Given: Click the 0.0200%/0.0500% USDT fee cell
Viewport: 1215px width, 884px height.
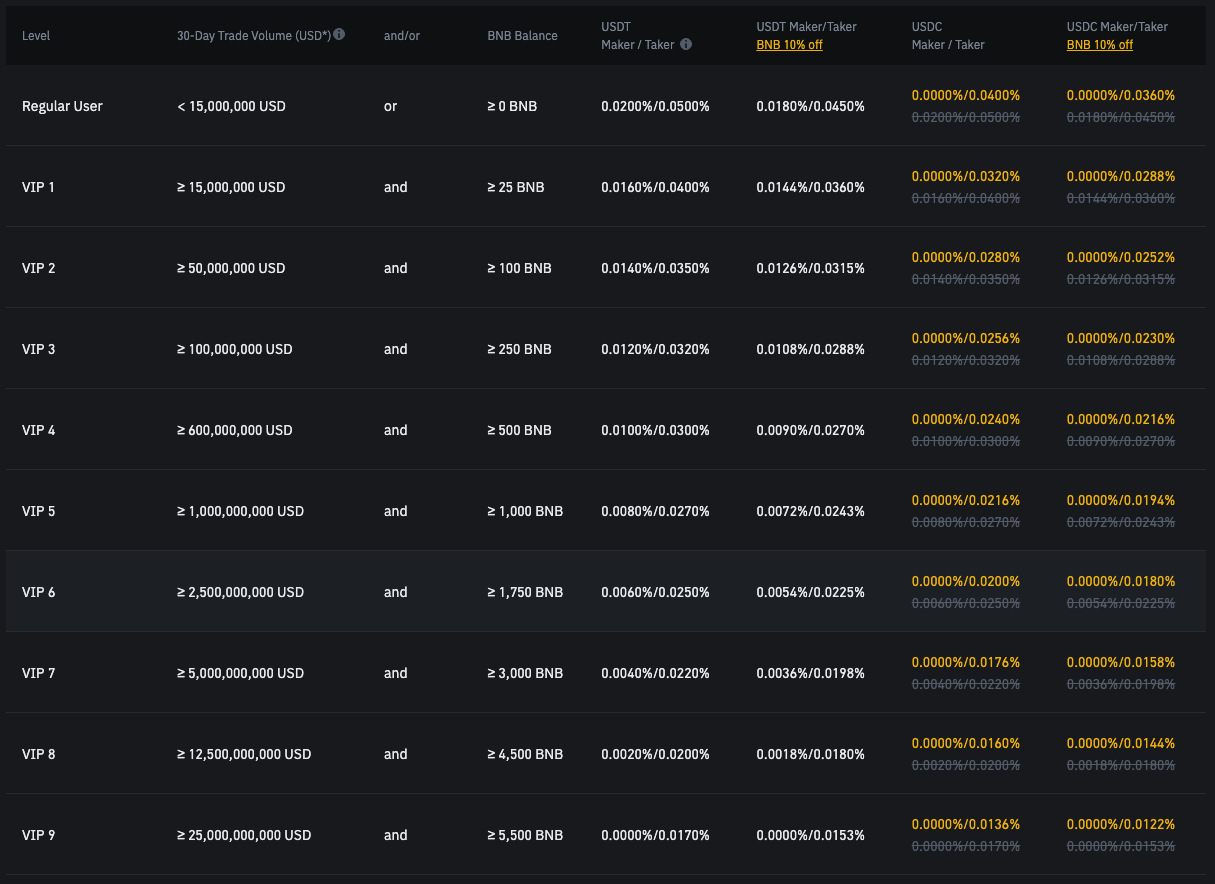Looking at the screenshot, I should [655, 106].
